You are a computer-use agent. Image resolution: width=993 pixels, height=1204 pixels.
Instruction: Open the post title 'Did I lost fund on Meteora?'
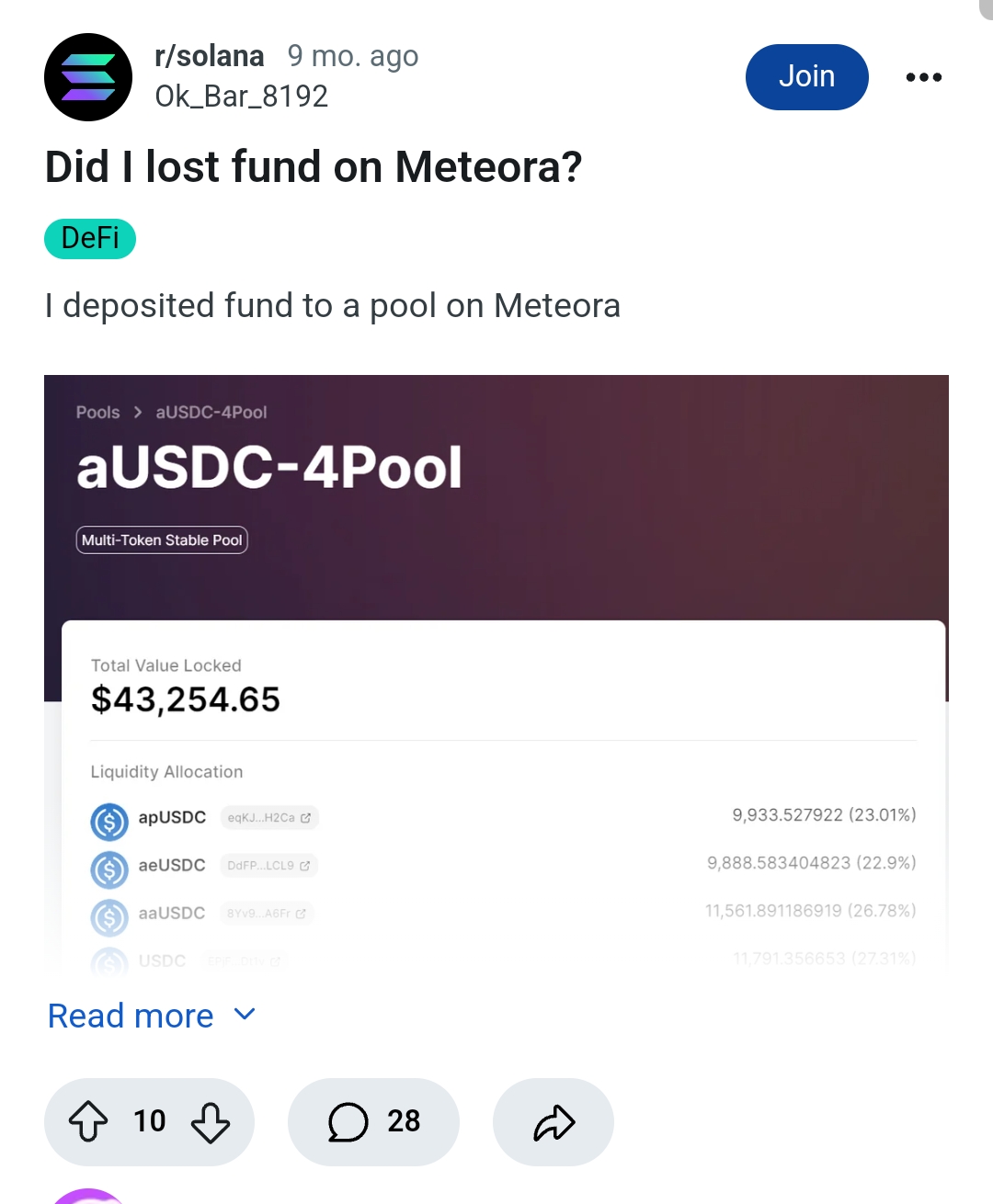(x=314, y=167)
